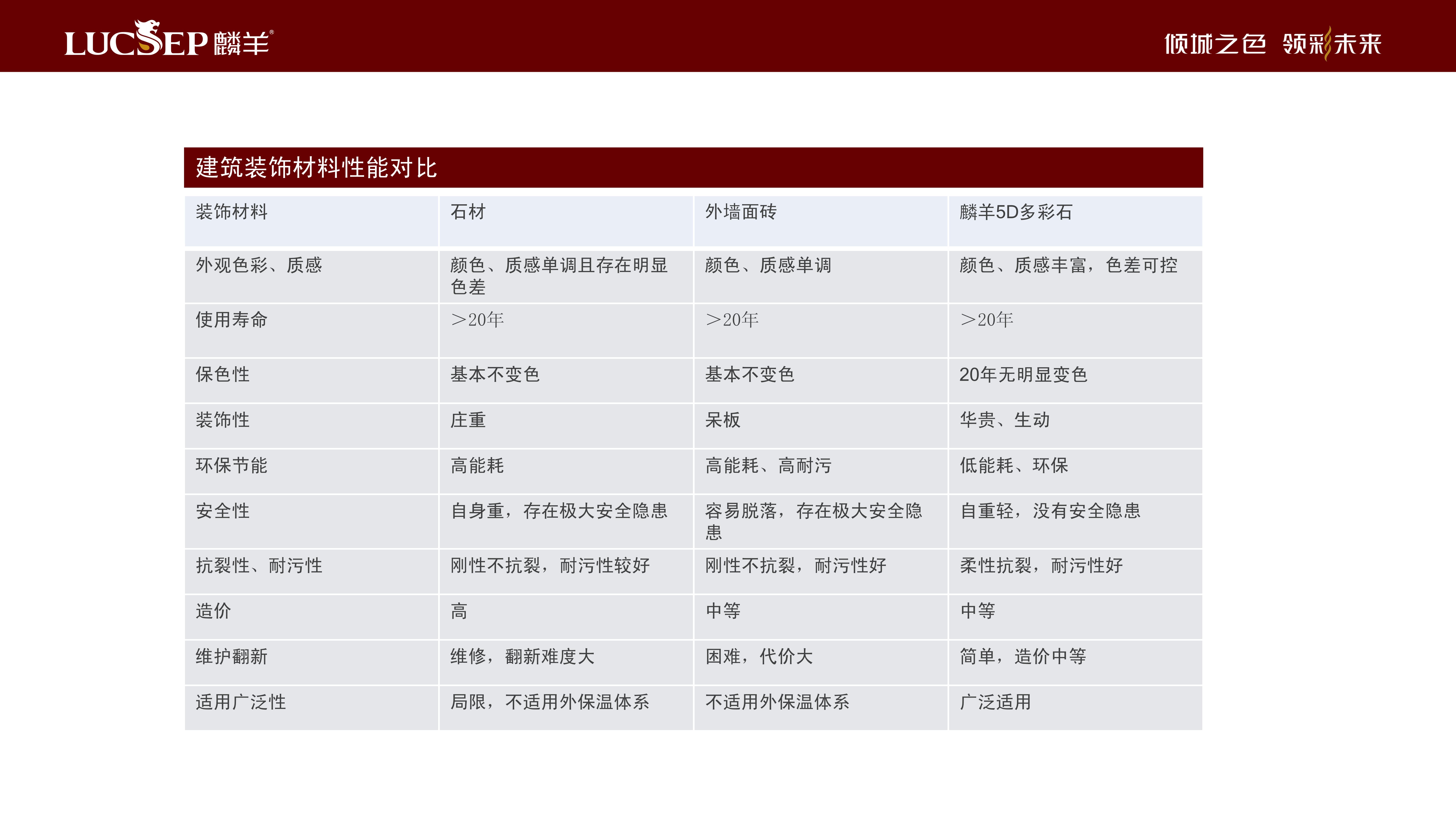
Task: Click the cell 自身重，存在极大安全隐患
Action: click(x=559, y=511)
